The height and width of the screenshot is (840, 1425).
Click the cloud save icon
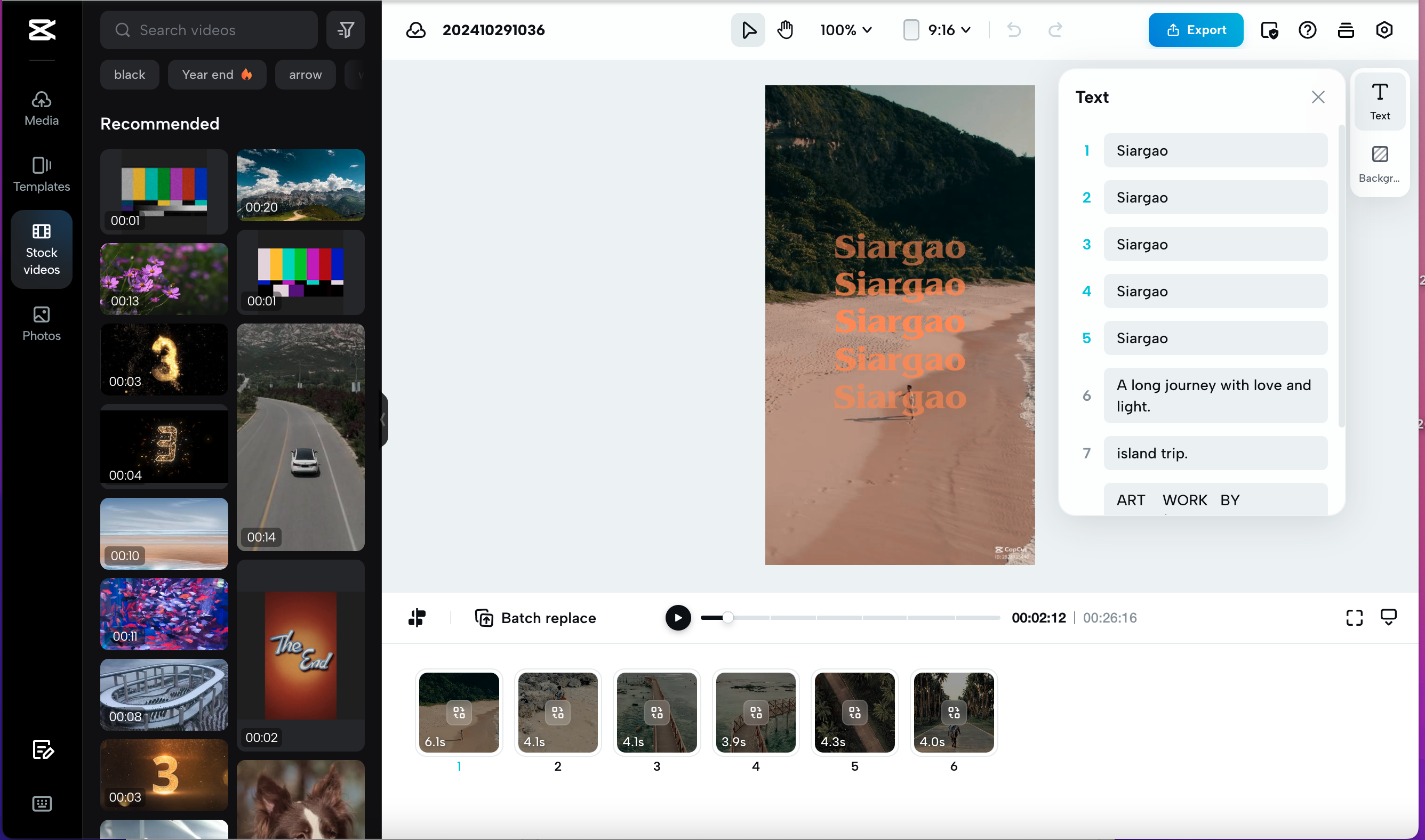(x=416, y=30)
